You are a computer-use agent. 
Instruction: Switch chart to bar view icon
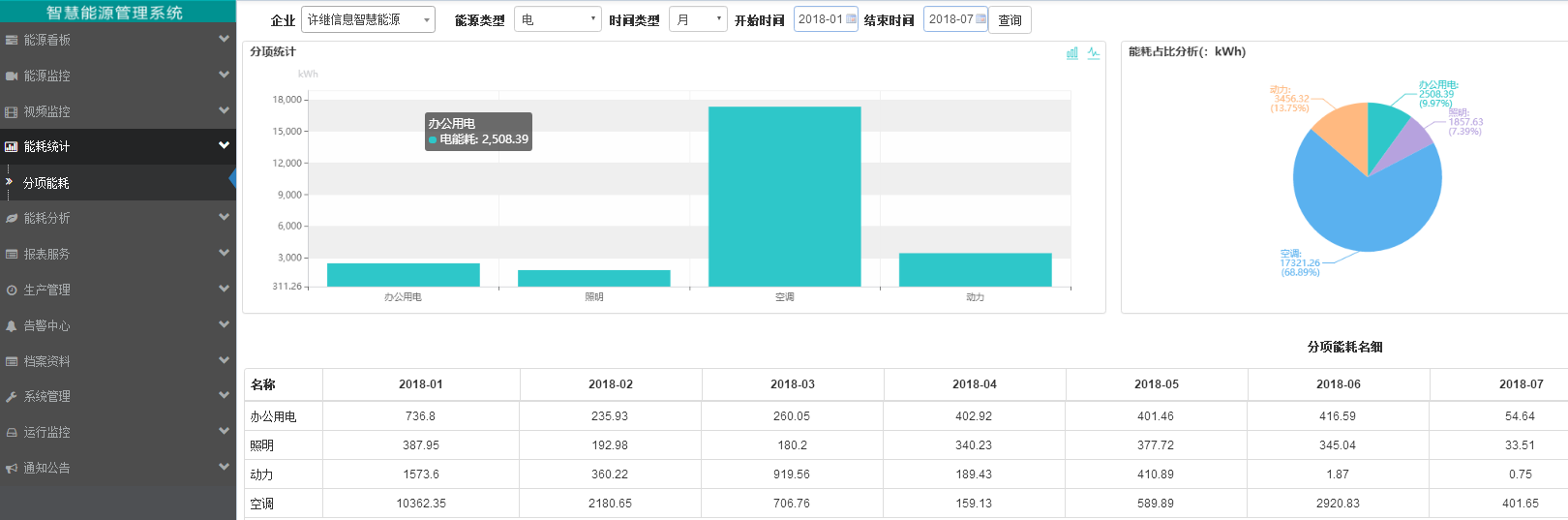coord(1071,53)
